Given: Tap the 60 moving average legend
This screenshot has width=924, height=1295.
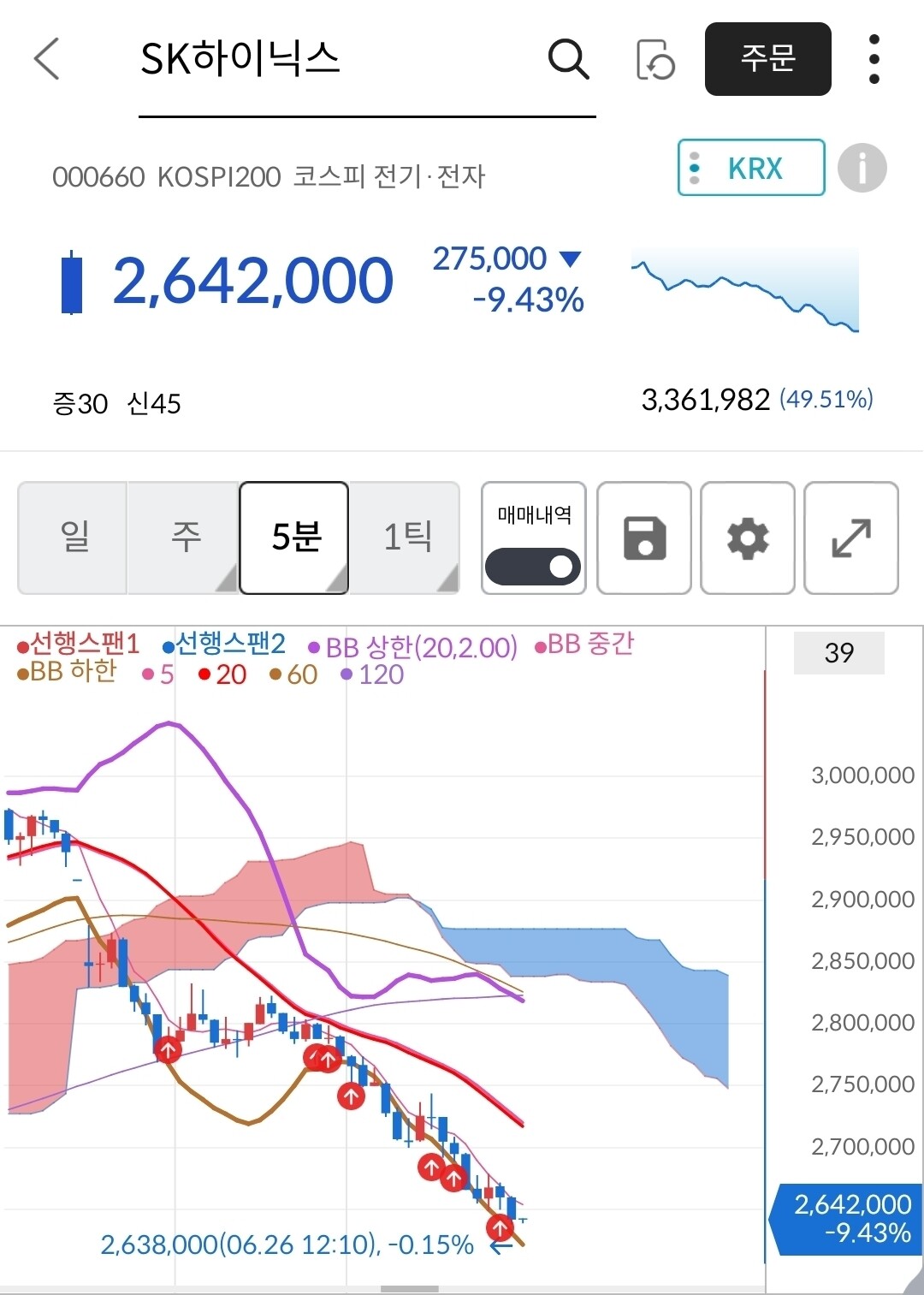Looking at the screenshot, I should coord(293,674).
